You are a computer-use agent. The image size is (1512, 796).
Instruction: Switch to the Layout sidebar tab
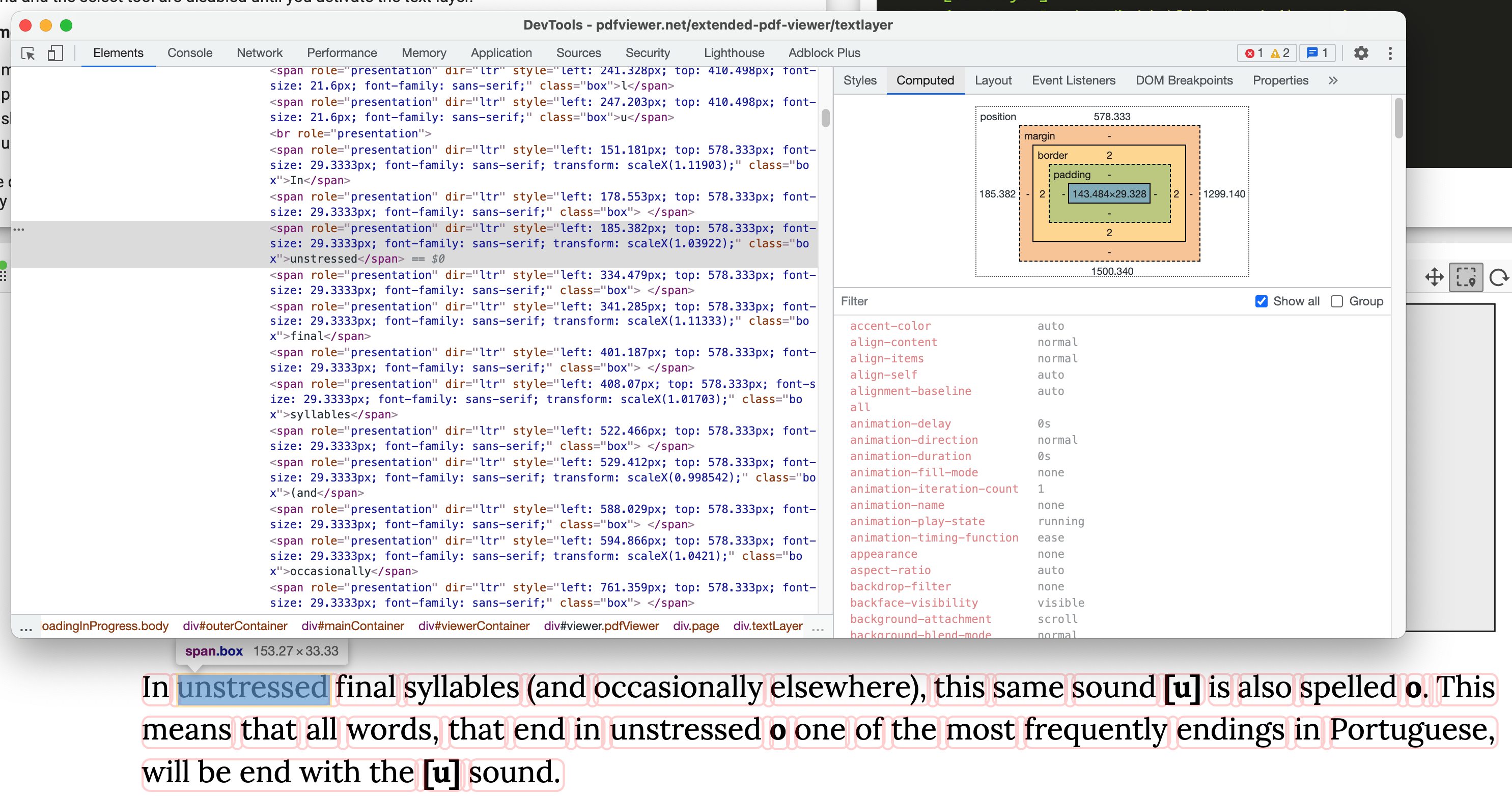993,80
